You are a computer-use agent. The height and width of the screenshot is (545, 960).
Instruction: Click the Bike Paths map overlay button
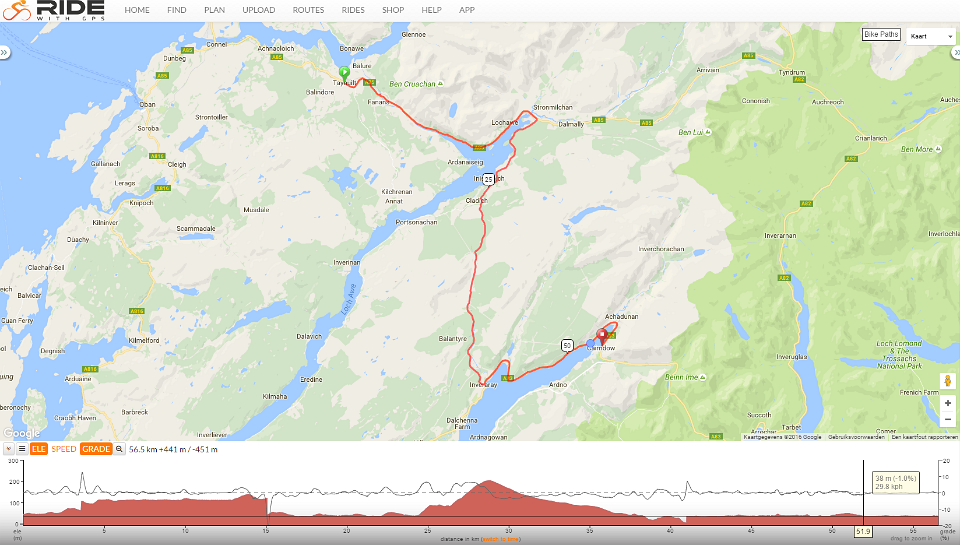point(881,34)
